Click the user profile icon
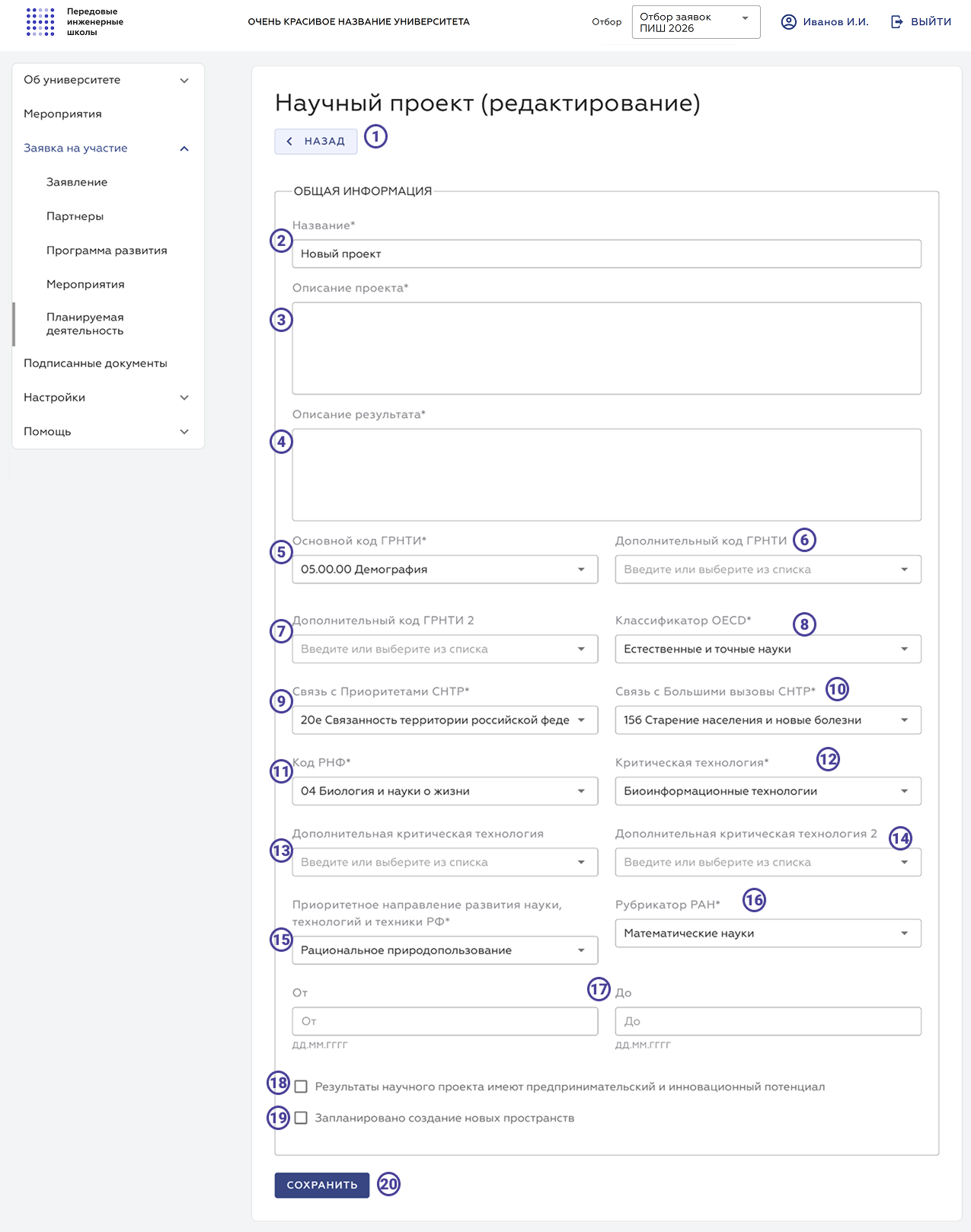Screen dimensions: 971x1232 coord(789,22)
